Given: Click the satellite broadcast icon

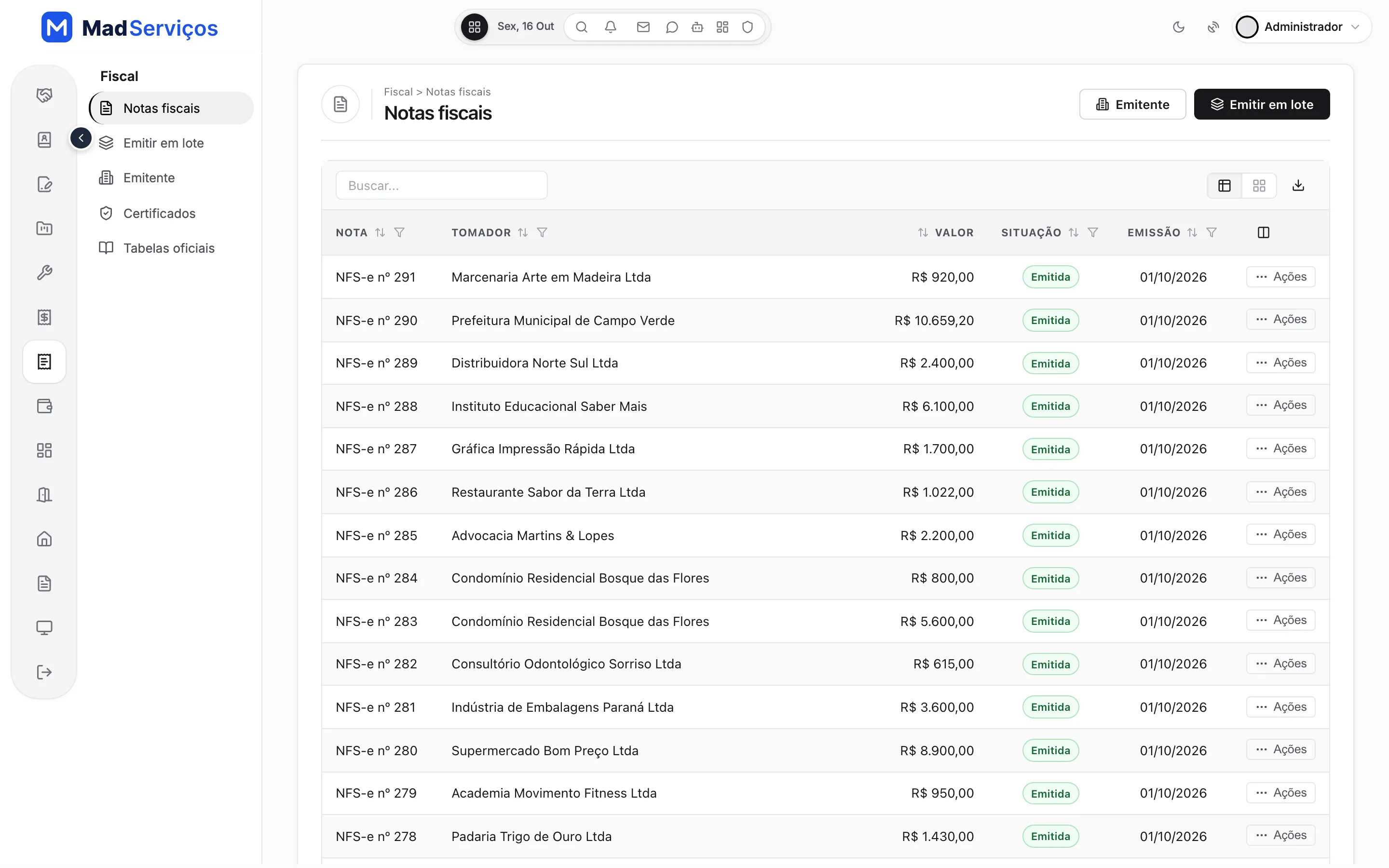Looking at the screenshot, I should (1213, 27).
